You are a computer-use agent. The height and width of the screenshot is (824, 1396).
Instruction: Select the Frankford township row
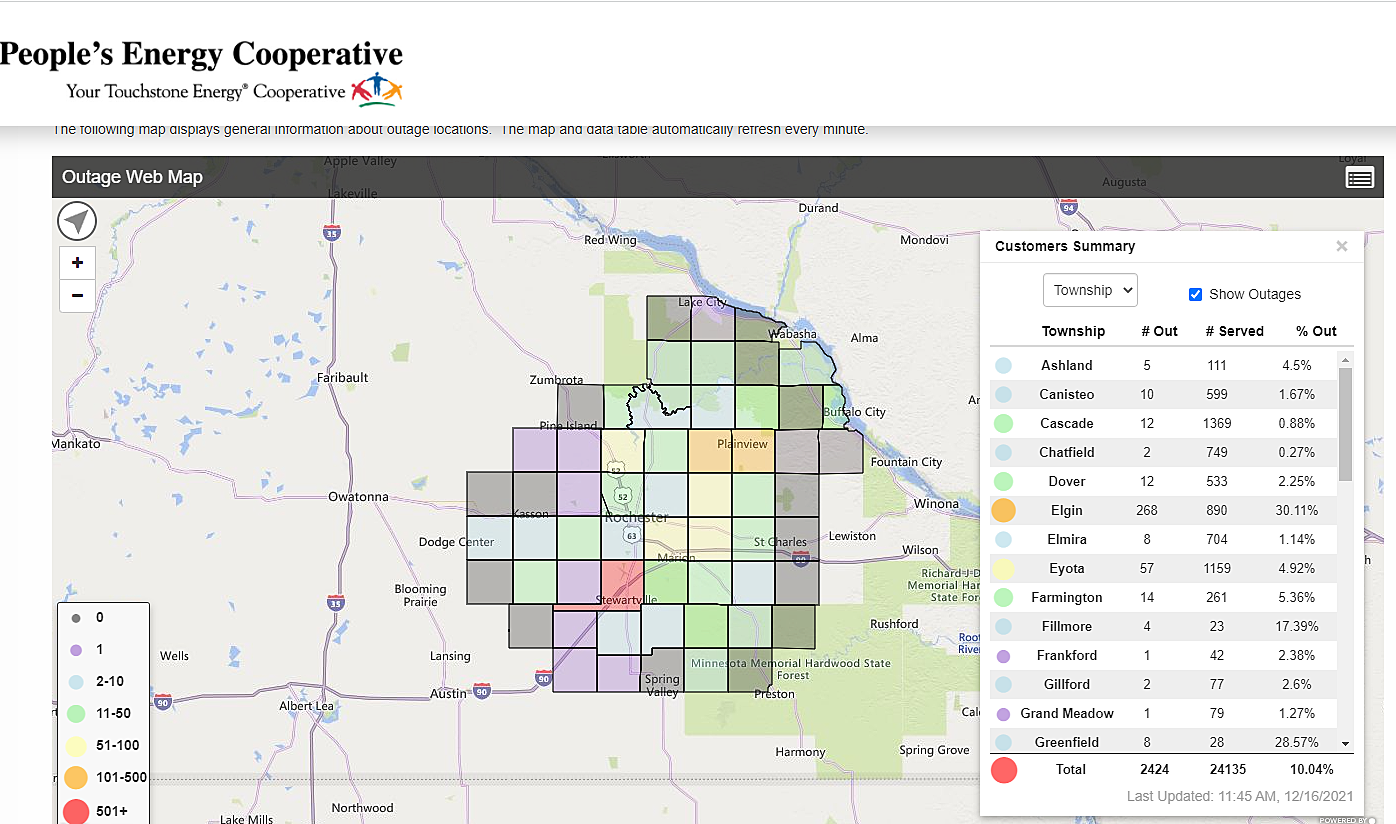1164,656
